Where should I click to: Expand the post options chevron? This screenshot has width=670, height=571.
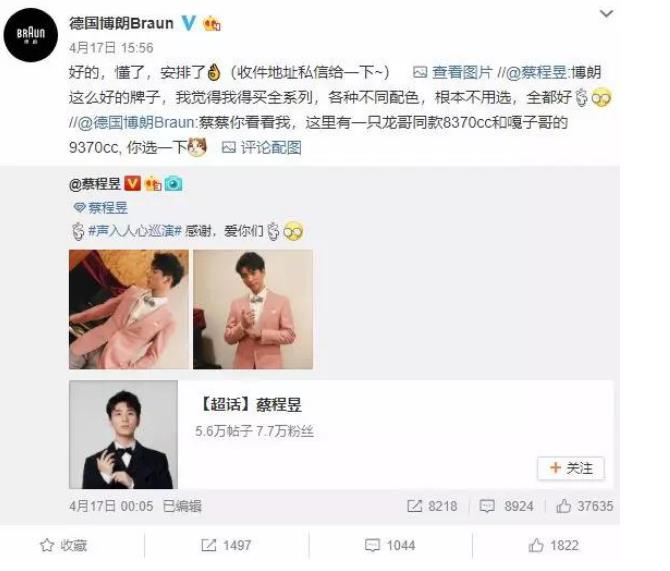606,14
